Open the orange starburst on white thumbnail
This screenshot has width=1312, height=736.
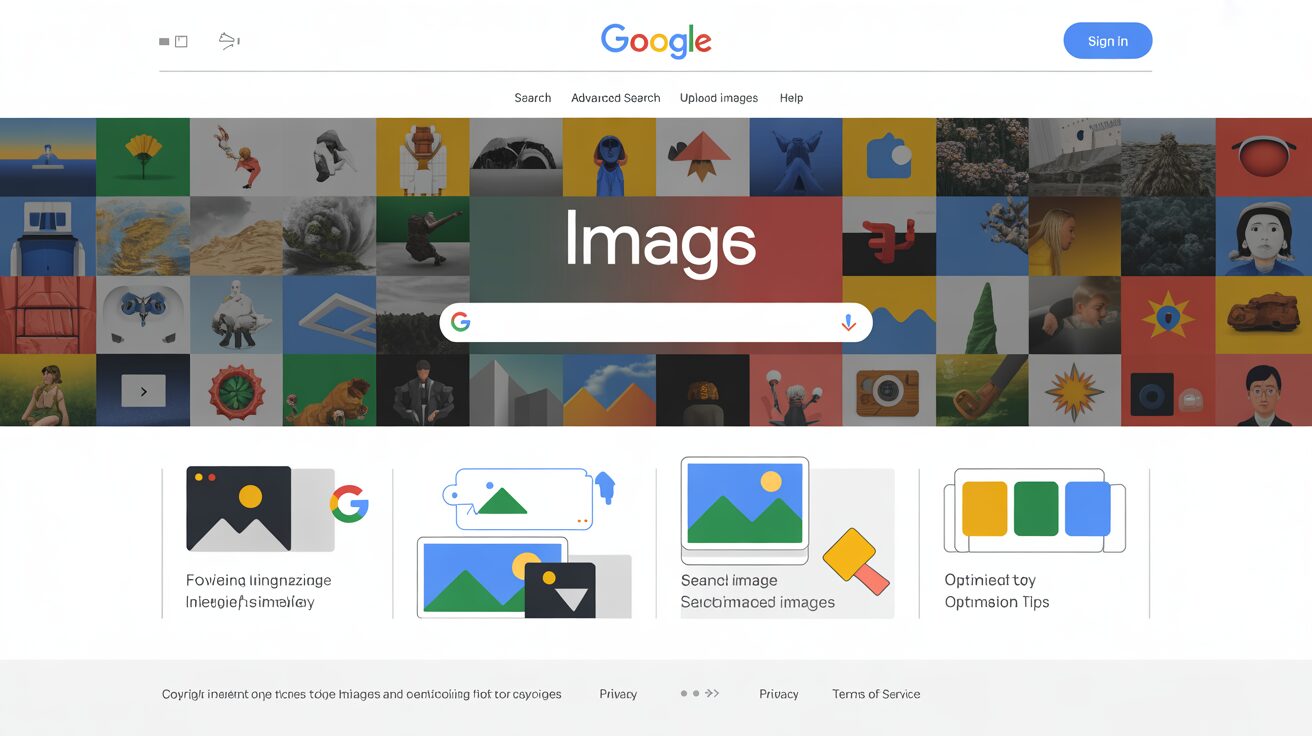point(1075,390)
